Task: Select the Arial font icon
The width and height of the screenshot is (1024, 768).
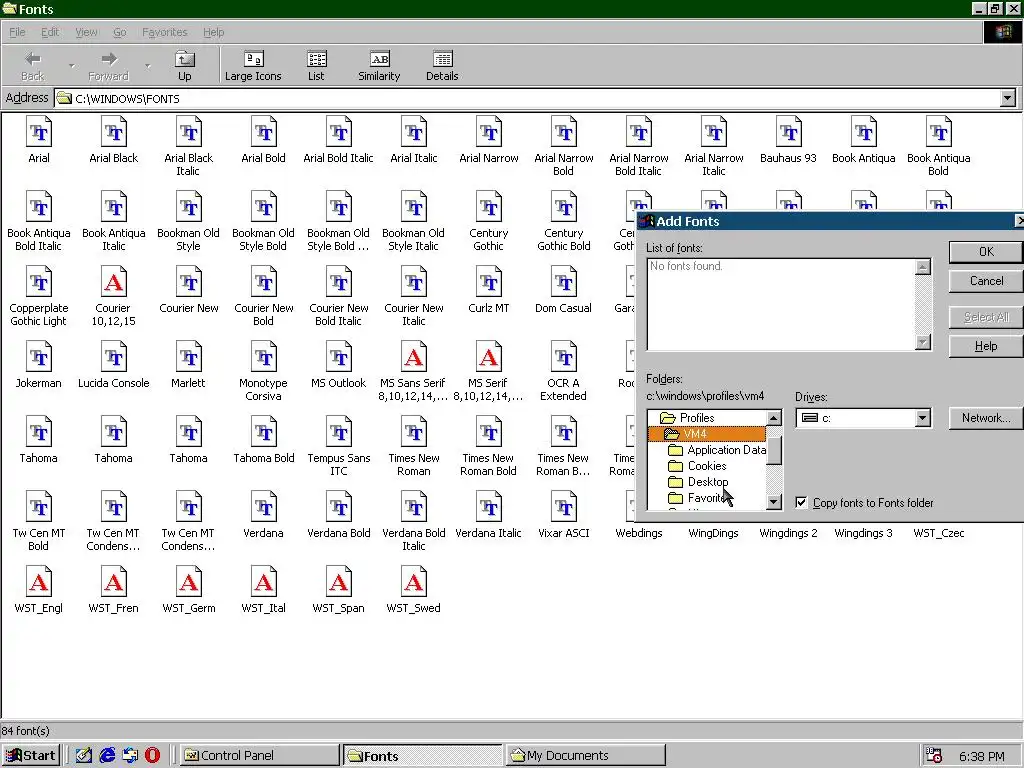Action: click(x=39, y=132)
